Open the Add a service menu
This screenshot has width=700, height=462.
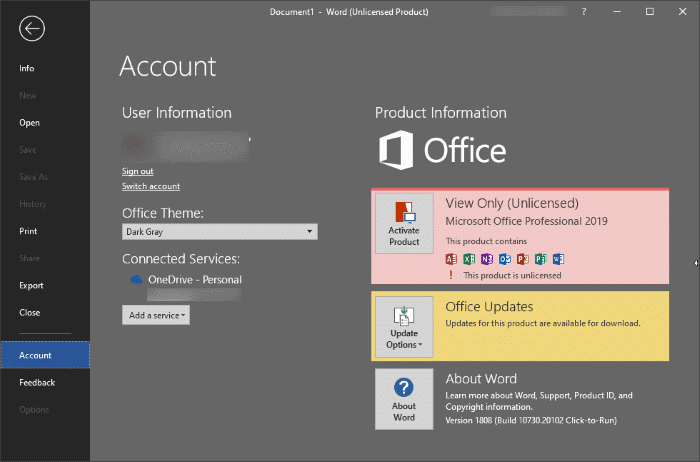pyautogui.click(x=156, y=315)
